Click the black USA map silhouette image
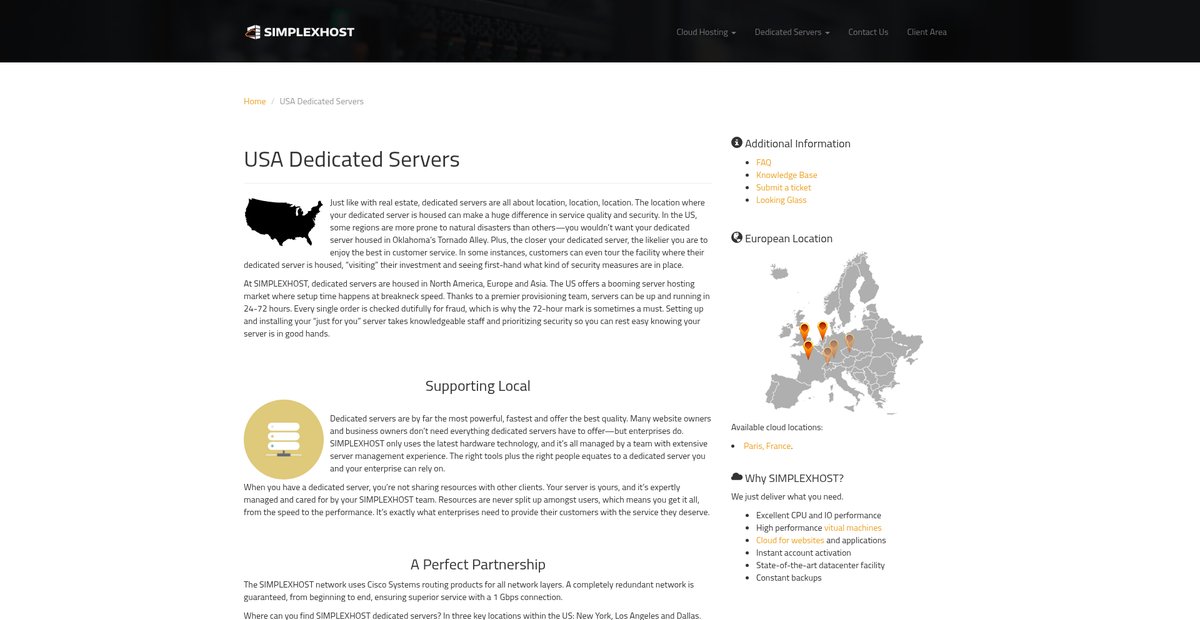Image resolution: width=1200 pixels, height=620 pixels. (283, 221)
